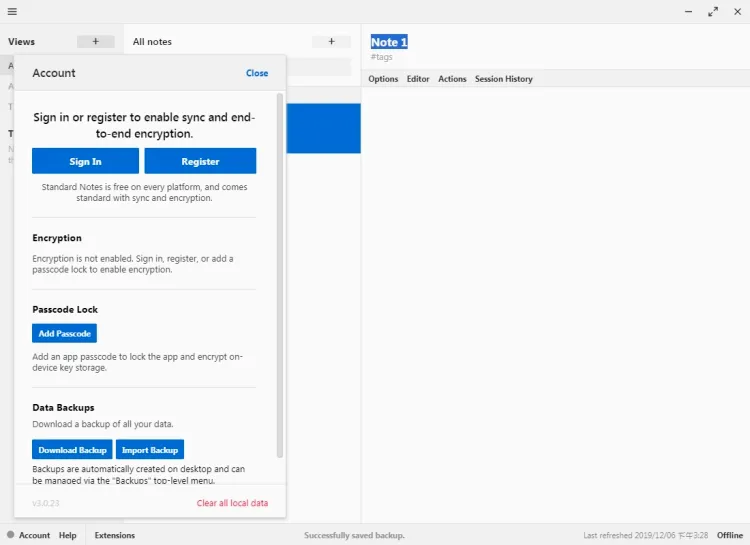Close the Account panel

(x=257, y=73)
